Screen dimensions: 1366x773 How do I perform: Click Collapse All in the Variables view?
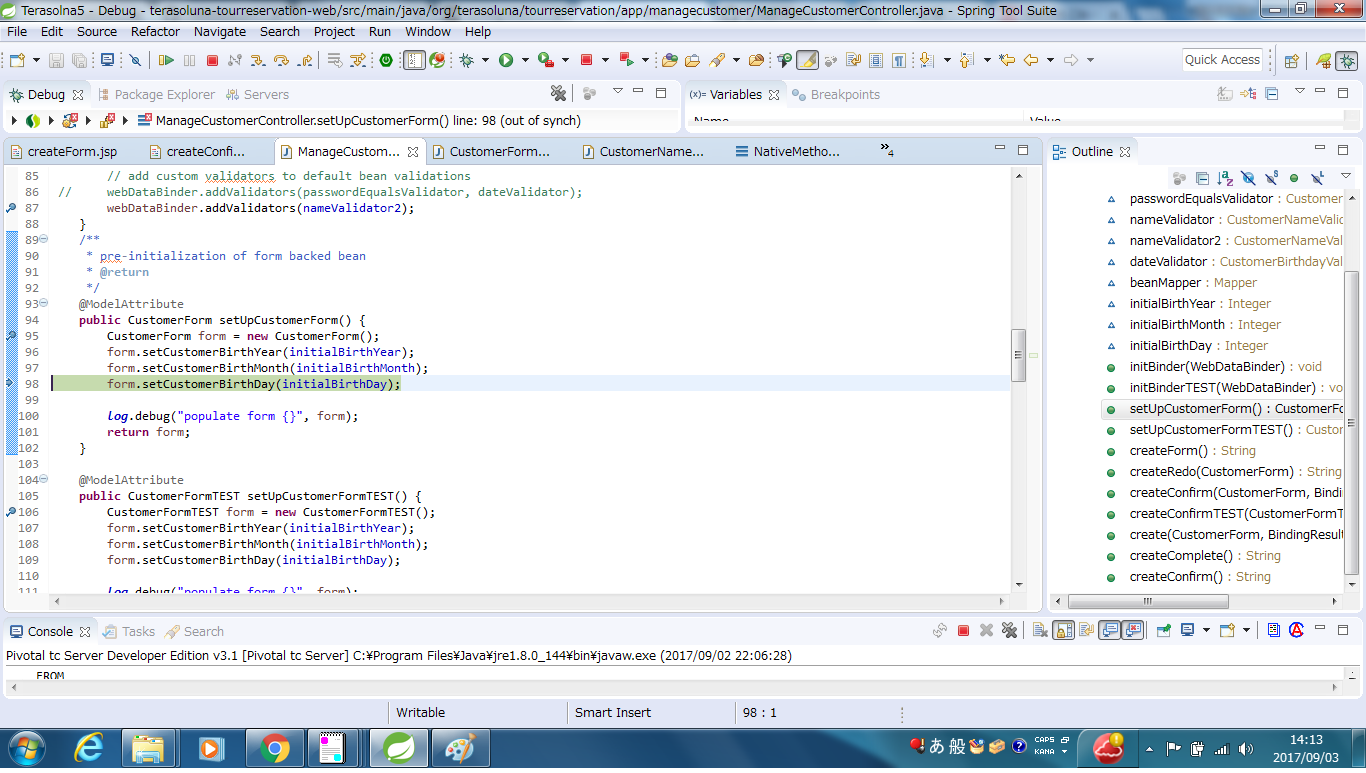1272,93
